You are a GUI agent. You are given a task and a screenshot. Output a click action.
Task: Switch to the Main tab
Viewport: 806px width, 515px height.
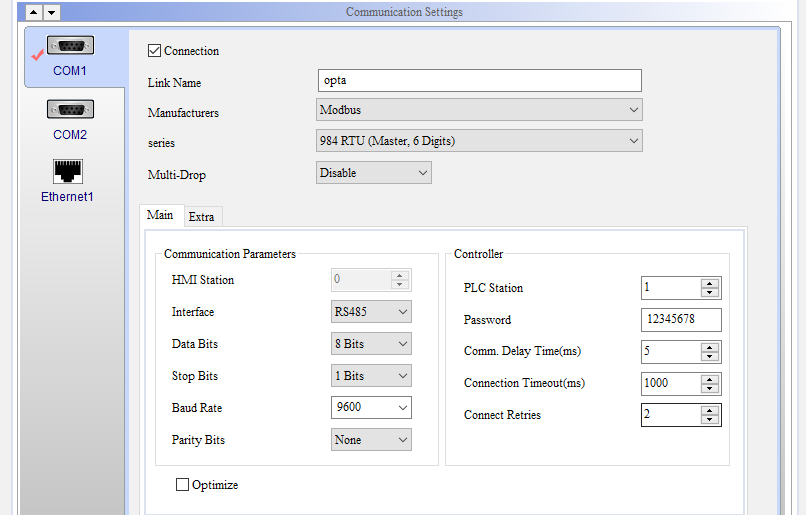160,215
